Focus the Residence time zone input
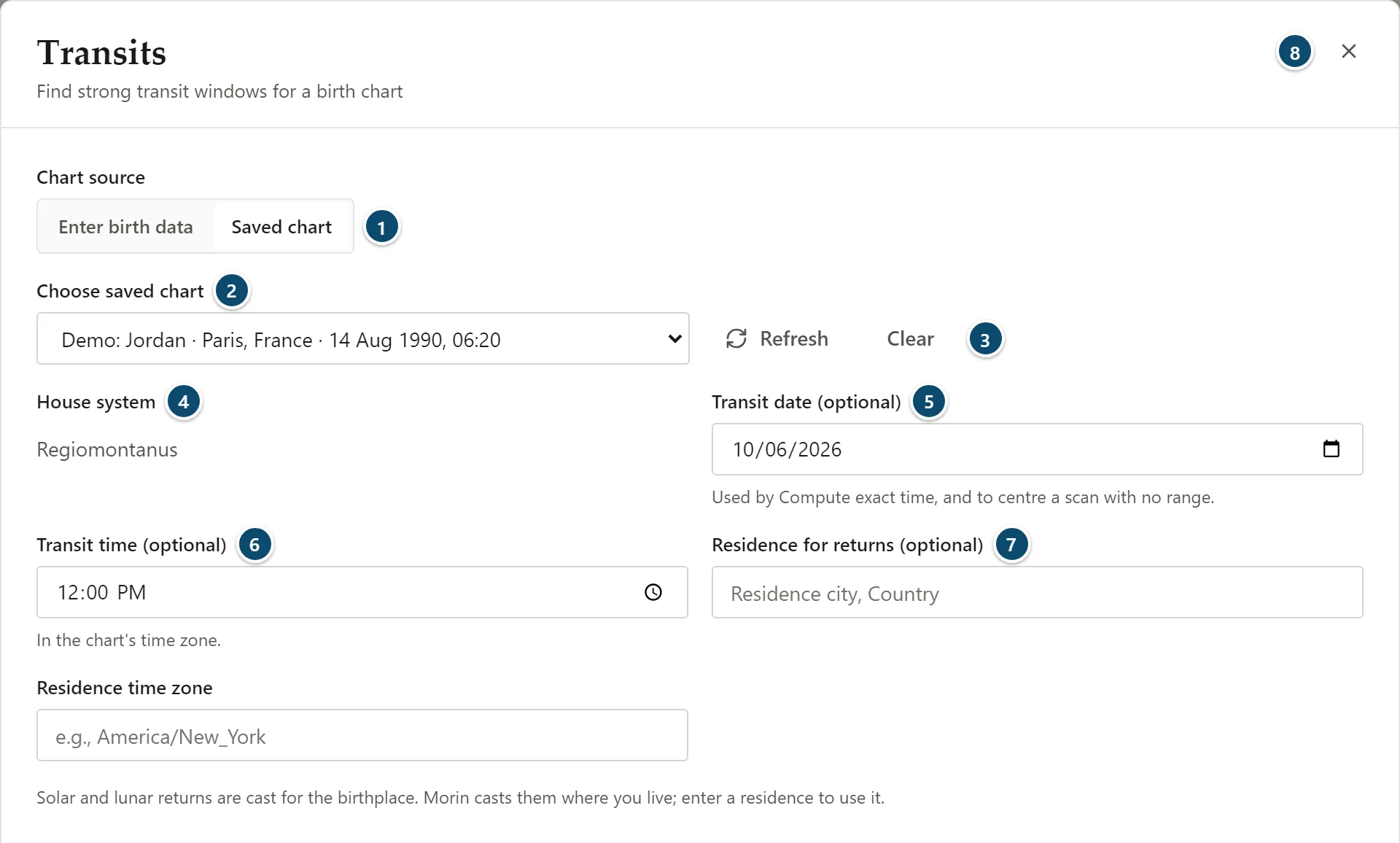This screenshot has width=1400, height=843. coord(362,735)
